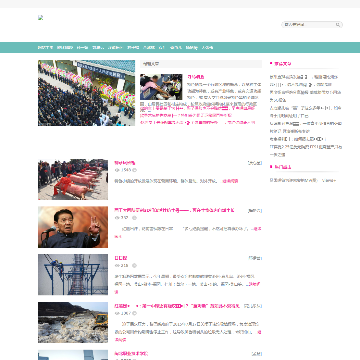Click the broken logo image in header
This screenshot has width=360, height=360.
(x=40, y=18)
